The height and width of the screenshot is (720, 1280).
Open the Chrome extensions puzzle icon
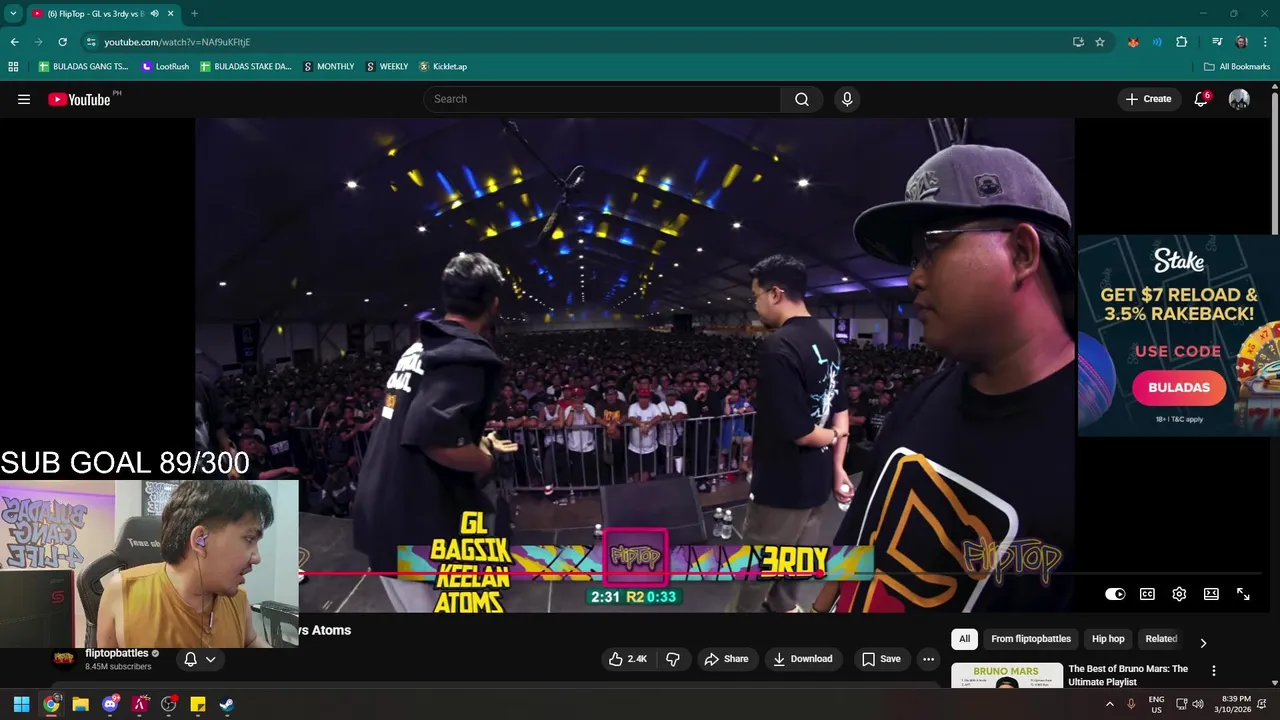pos(1182,42)
